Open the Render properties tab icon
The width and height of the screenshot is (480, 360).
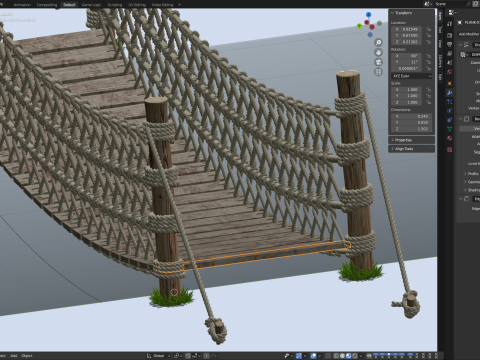click(449, 35)
